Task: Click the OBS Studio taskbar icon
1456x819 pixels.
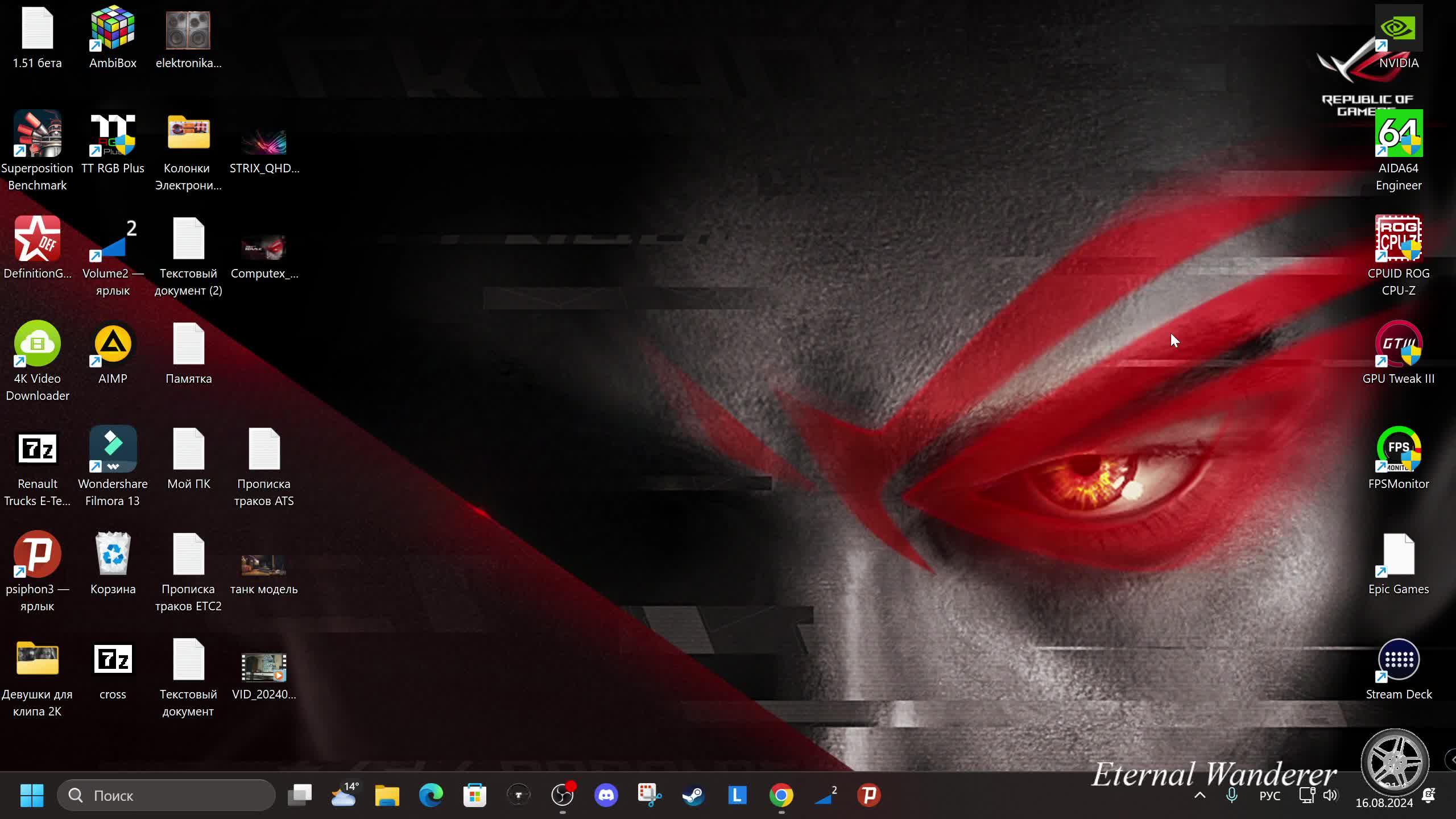Action: 562,795
